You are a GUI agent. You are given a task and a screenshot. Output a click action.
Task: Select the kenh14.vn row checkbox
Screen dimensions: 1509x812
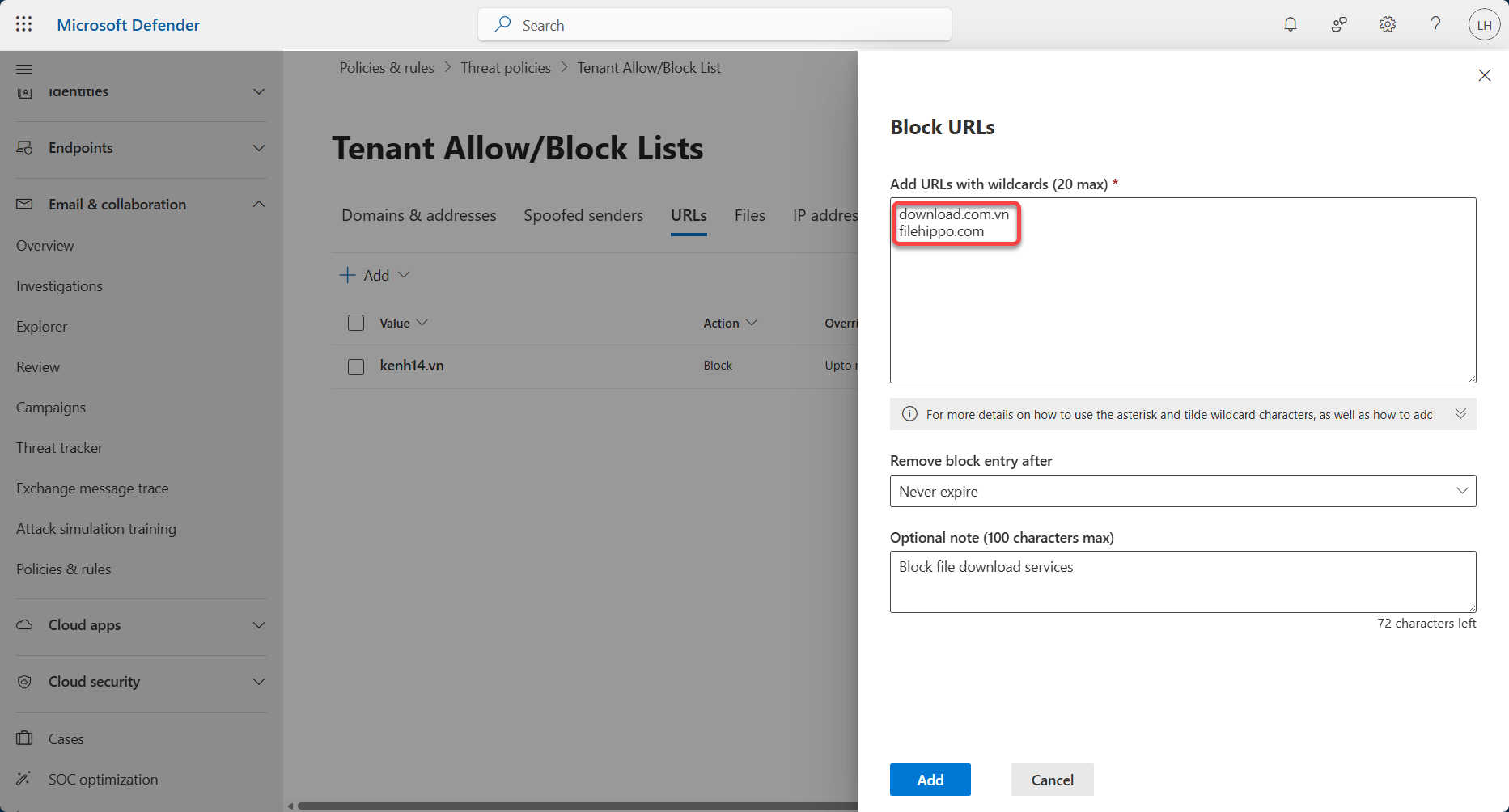pos(356,366)
